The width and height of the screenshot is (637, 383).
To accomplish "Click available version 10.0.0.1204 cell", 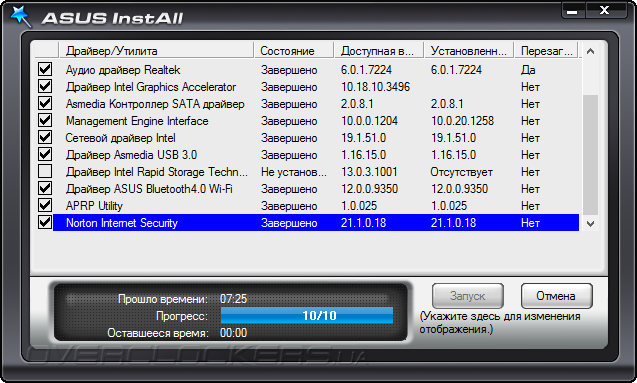I will pos(369,121).
